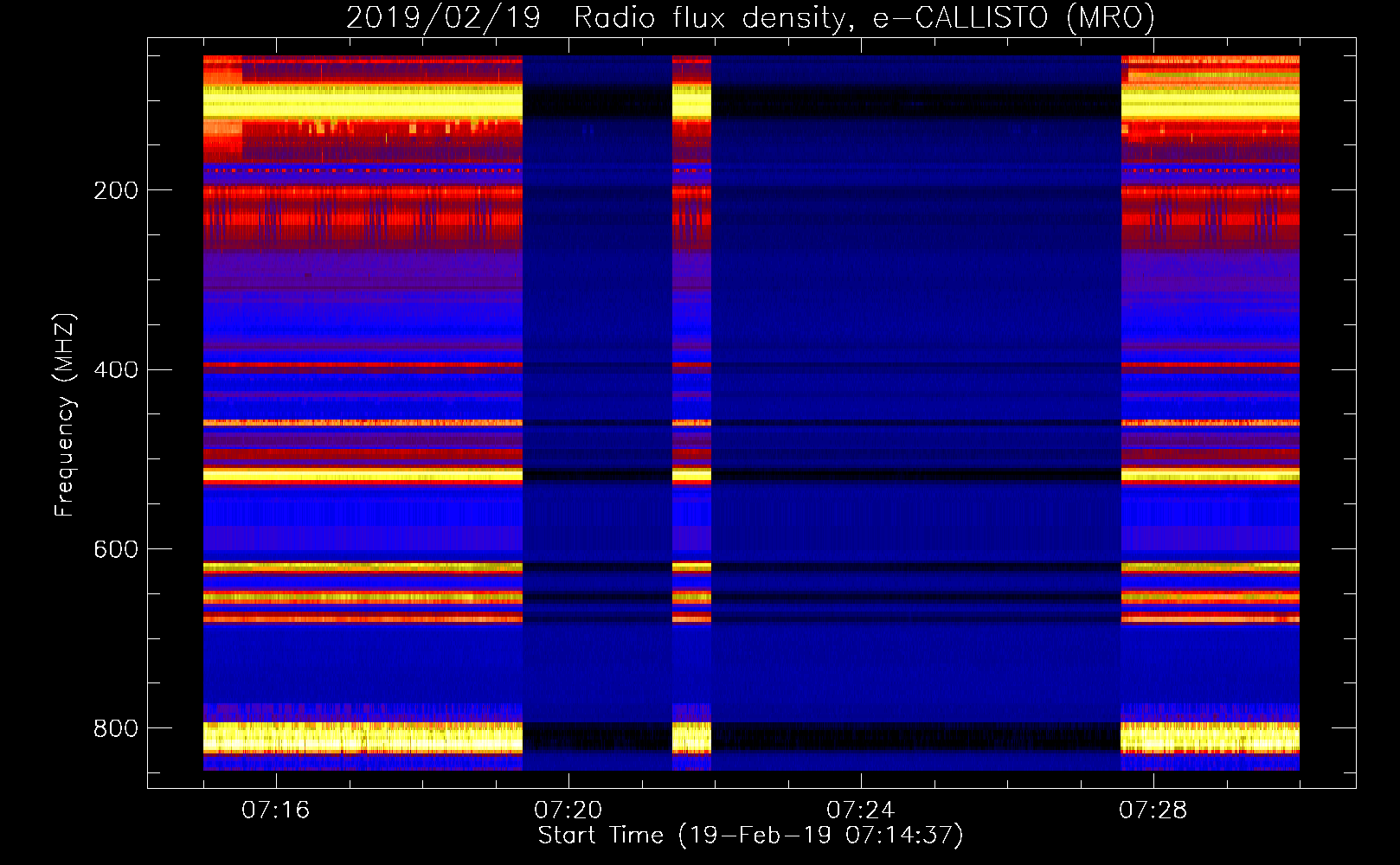Click the 07:28 time tick label

click(x=1153, y=811)
